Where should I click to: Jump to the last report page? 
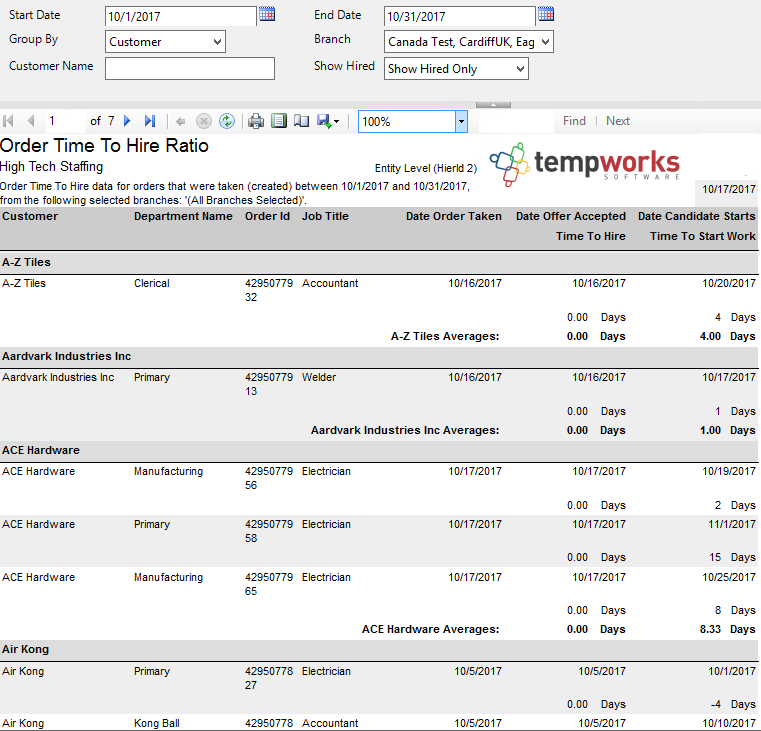(x=150, y=121)
